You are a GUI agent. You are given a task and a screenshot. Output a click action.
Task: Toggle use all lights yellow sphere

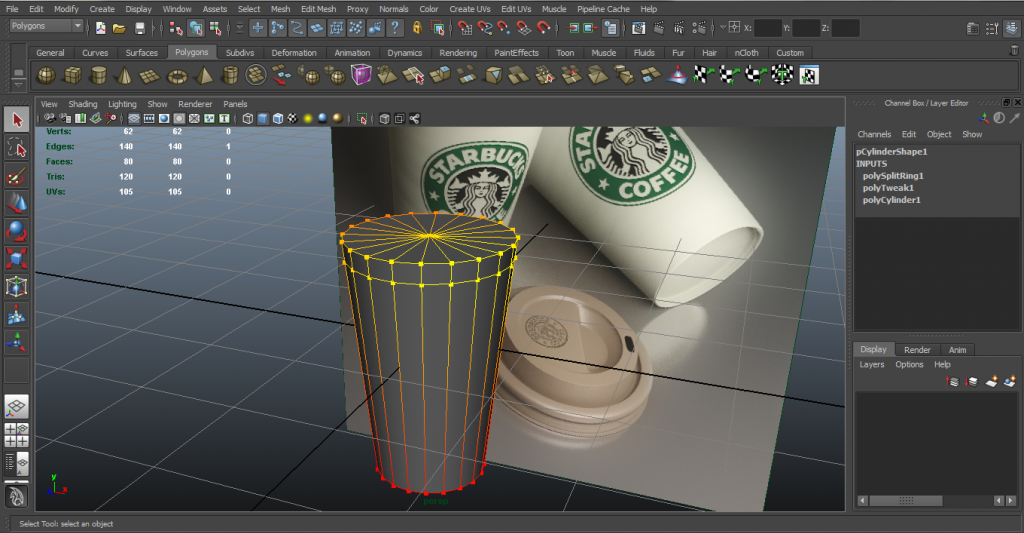tap(308, 118)
